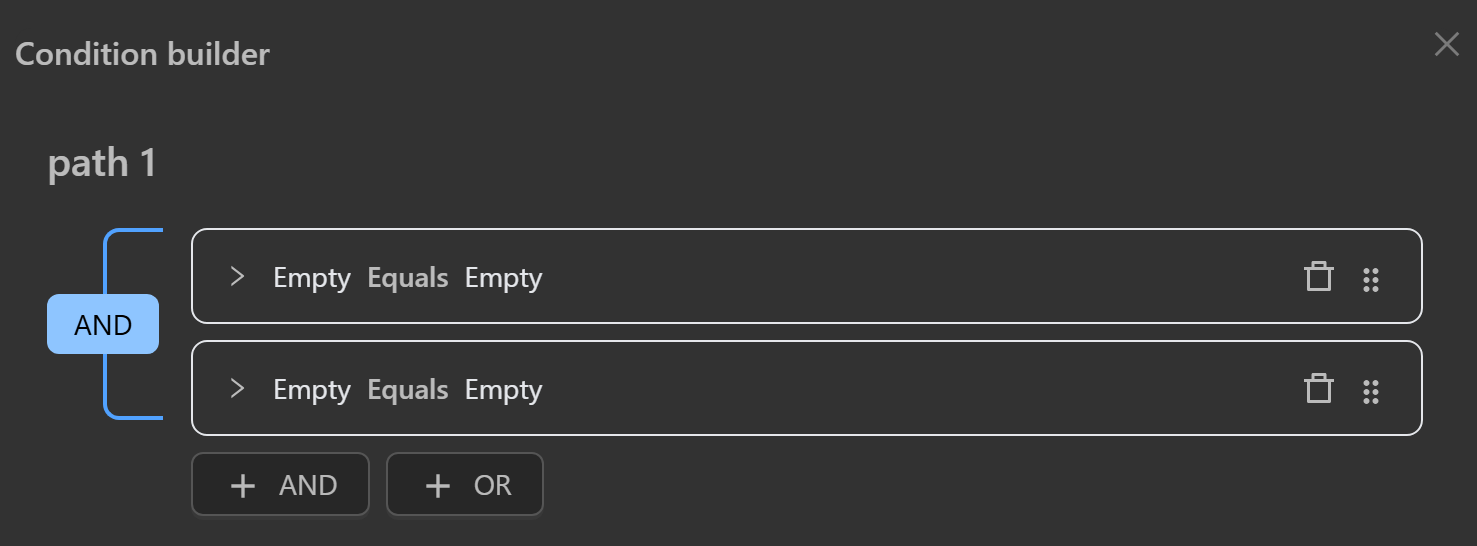Add a new AND condition

[x=281, y=485]
